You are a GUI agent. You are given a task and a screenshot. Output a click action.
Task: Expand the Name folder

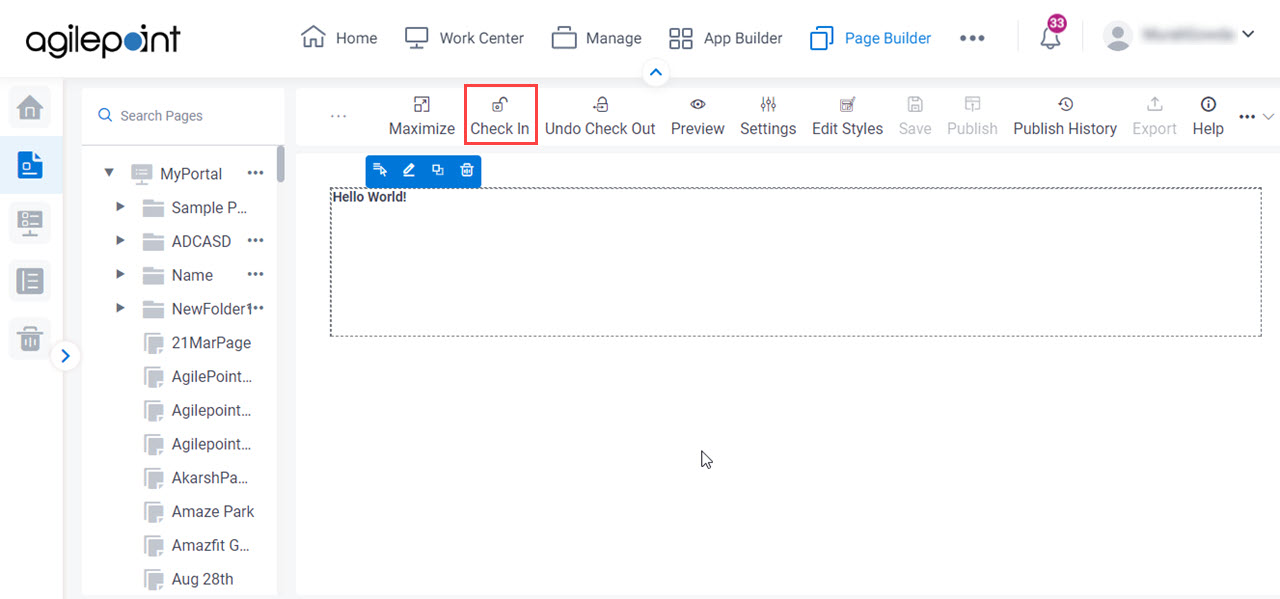pyautogui.click(x=120, y=275)
